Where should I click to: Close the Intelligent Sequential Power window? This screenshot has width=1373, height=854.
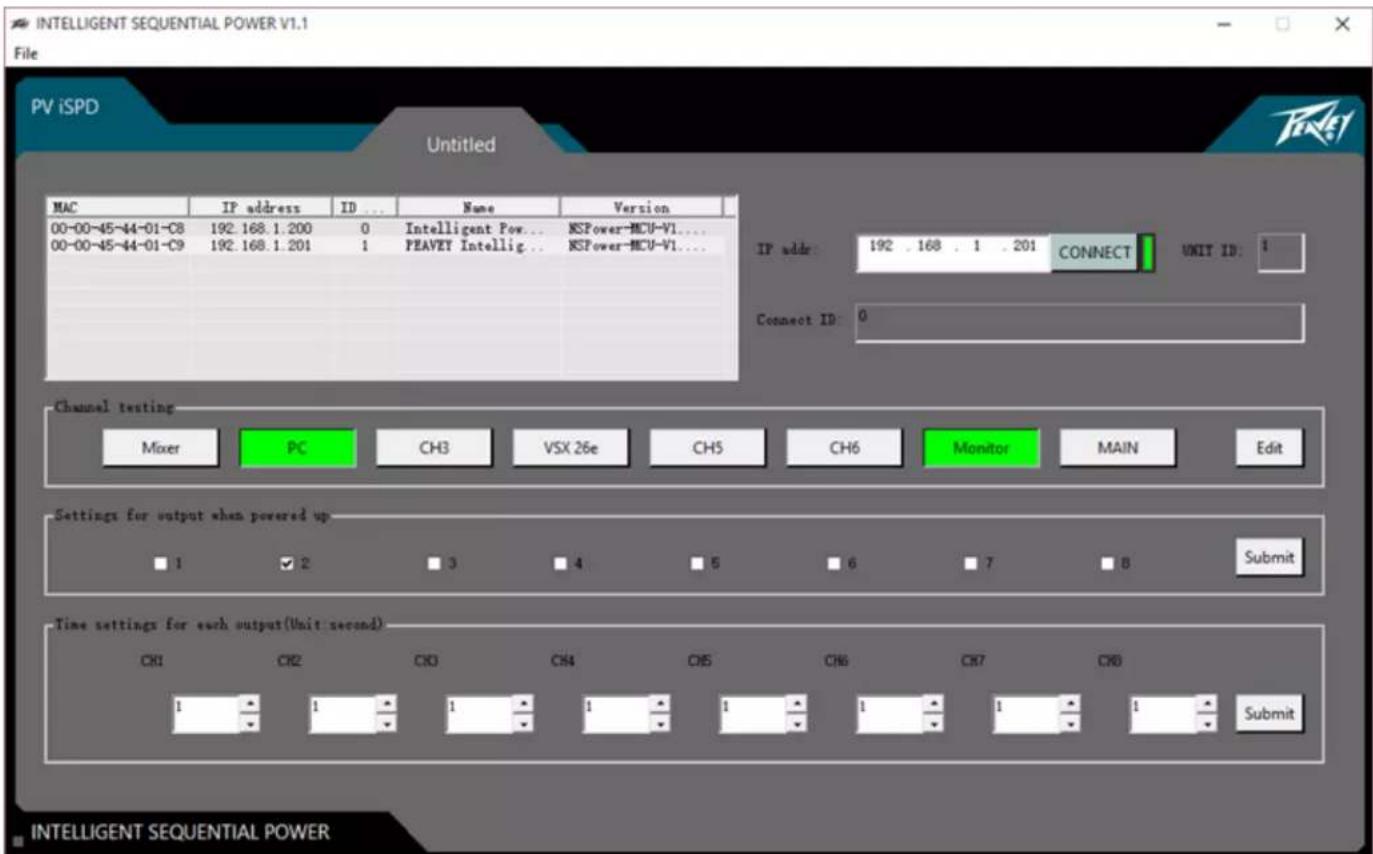pyautogui.click(x=1342, y=25)
